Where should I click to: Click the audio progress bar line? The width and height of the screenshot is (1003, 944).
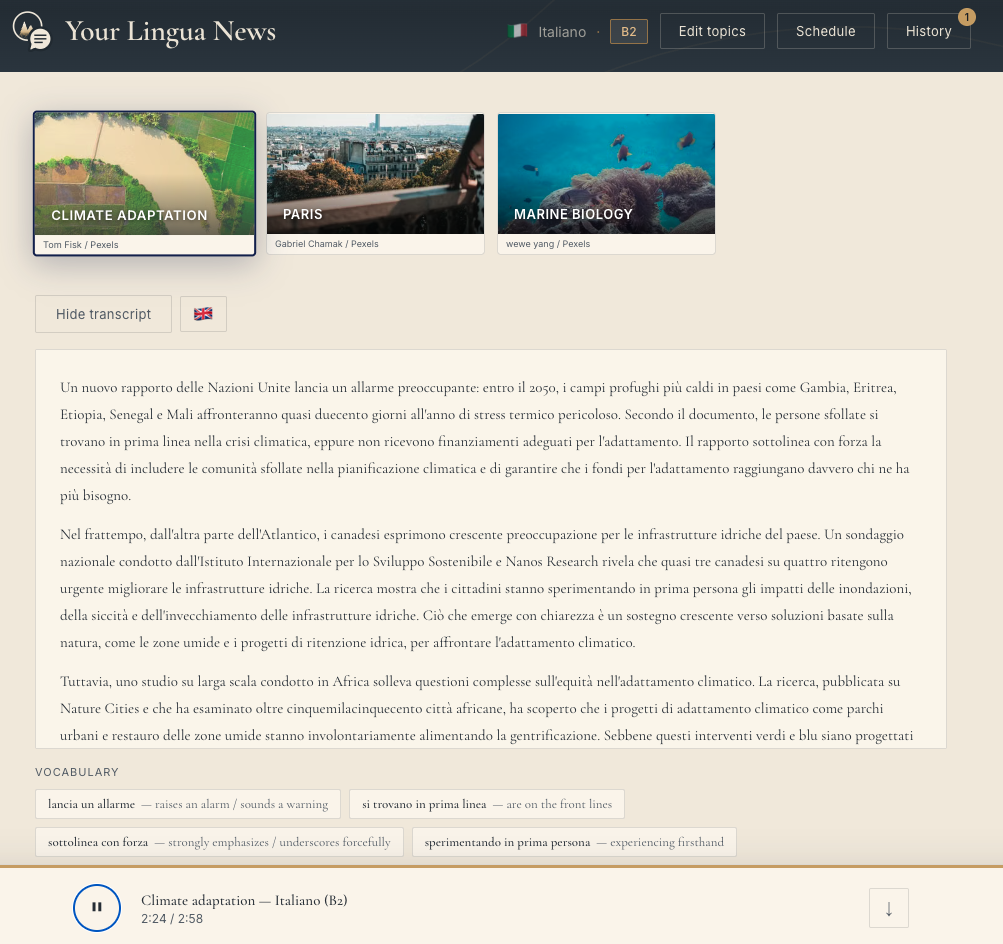502,867
